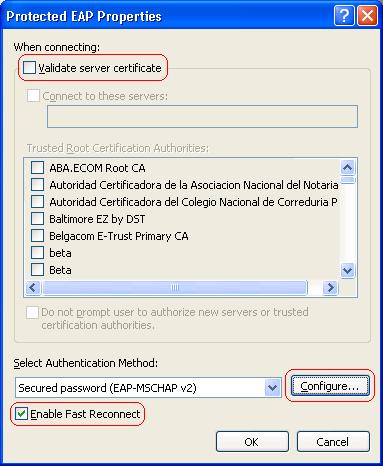The image size is (383, 466).
Task: Uncheck Enable Fast Reconnect
Action: 22,414
